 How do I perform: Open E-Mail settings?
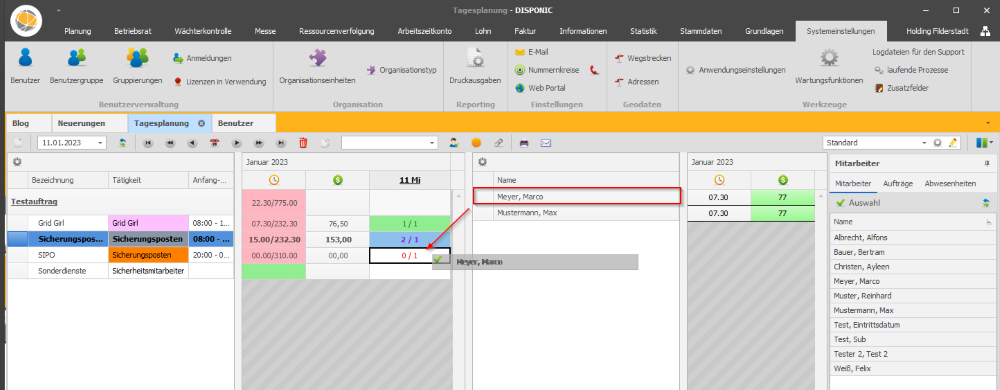532,52
